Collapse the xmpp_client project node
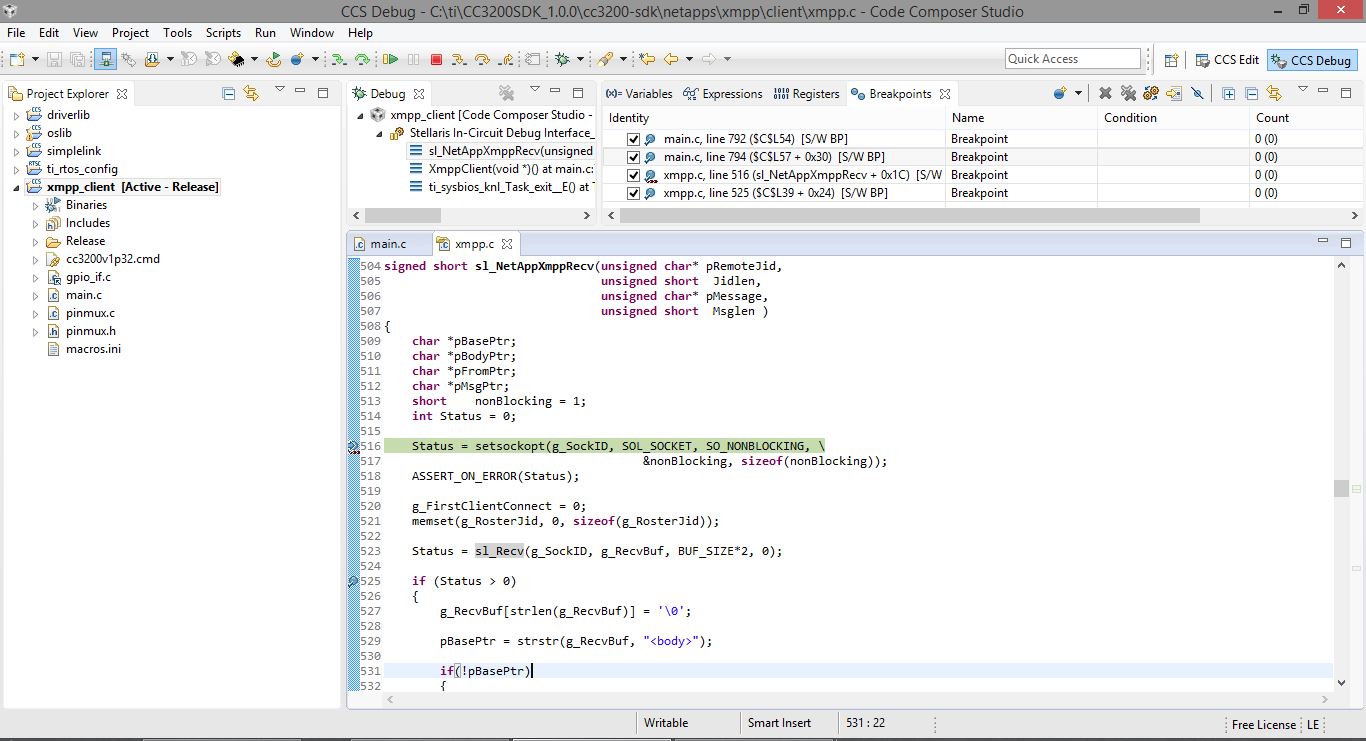 [x=16, y=188]
